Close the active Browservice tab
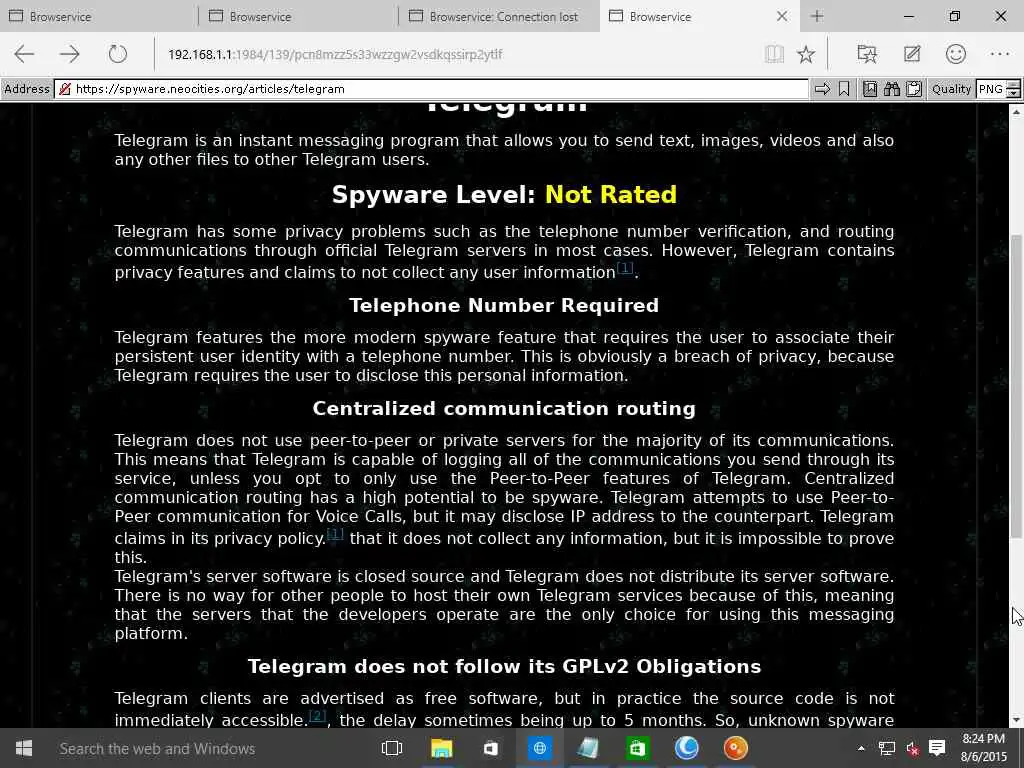This screenshot has width=1024, height=768. coord(782,16)
